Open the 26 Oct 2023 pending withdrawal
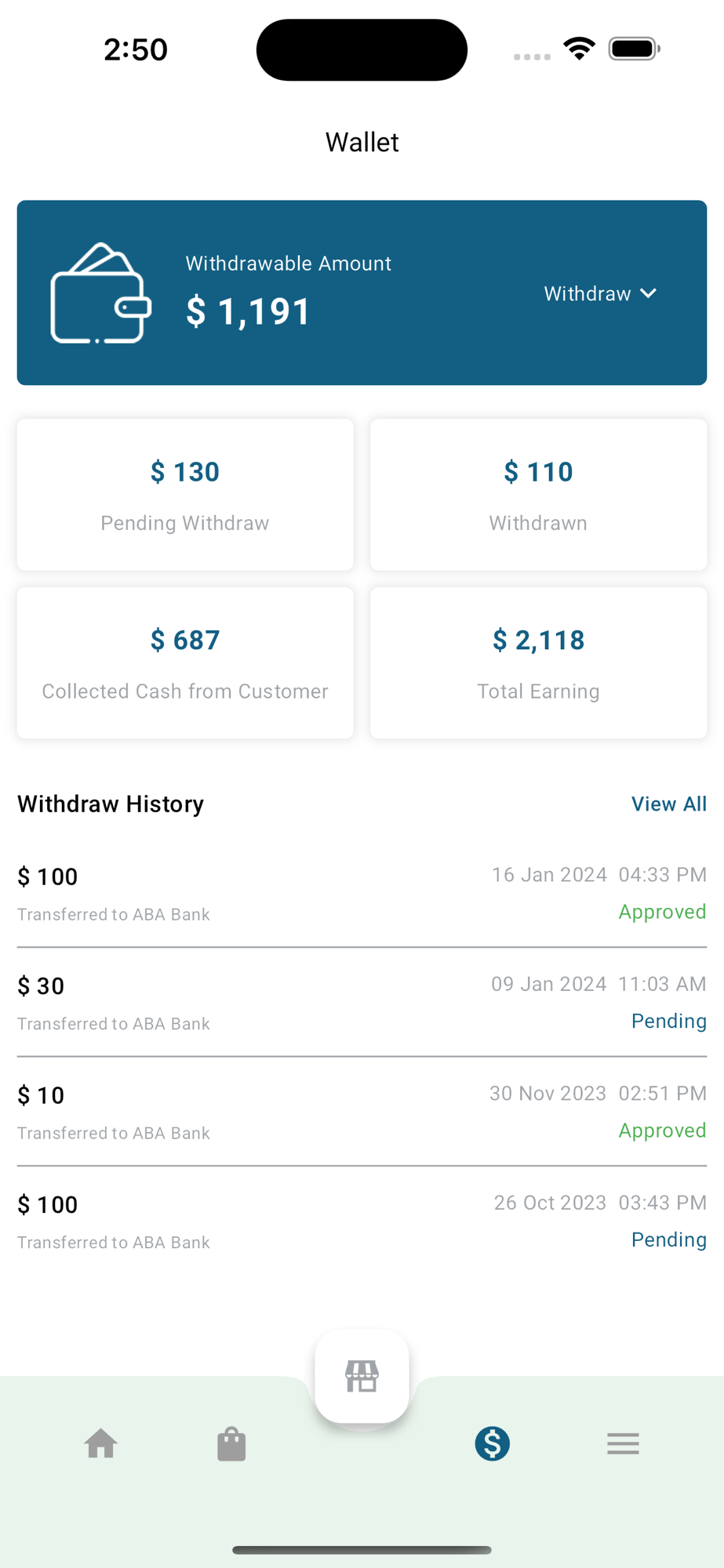The height and width of the screenshot is (1568, 724). [x=362, y=1221]
